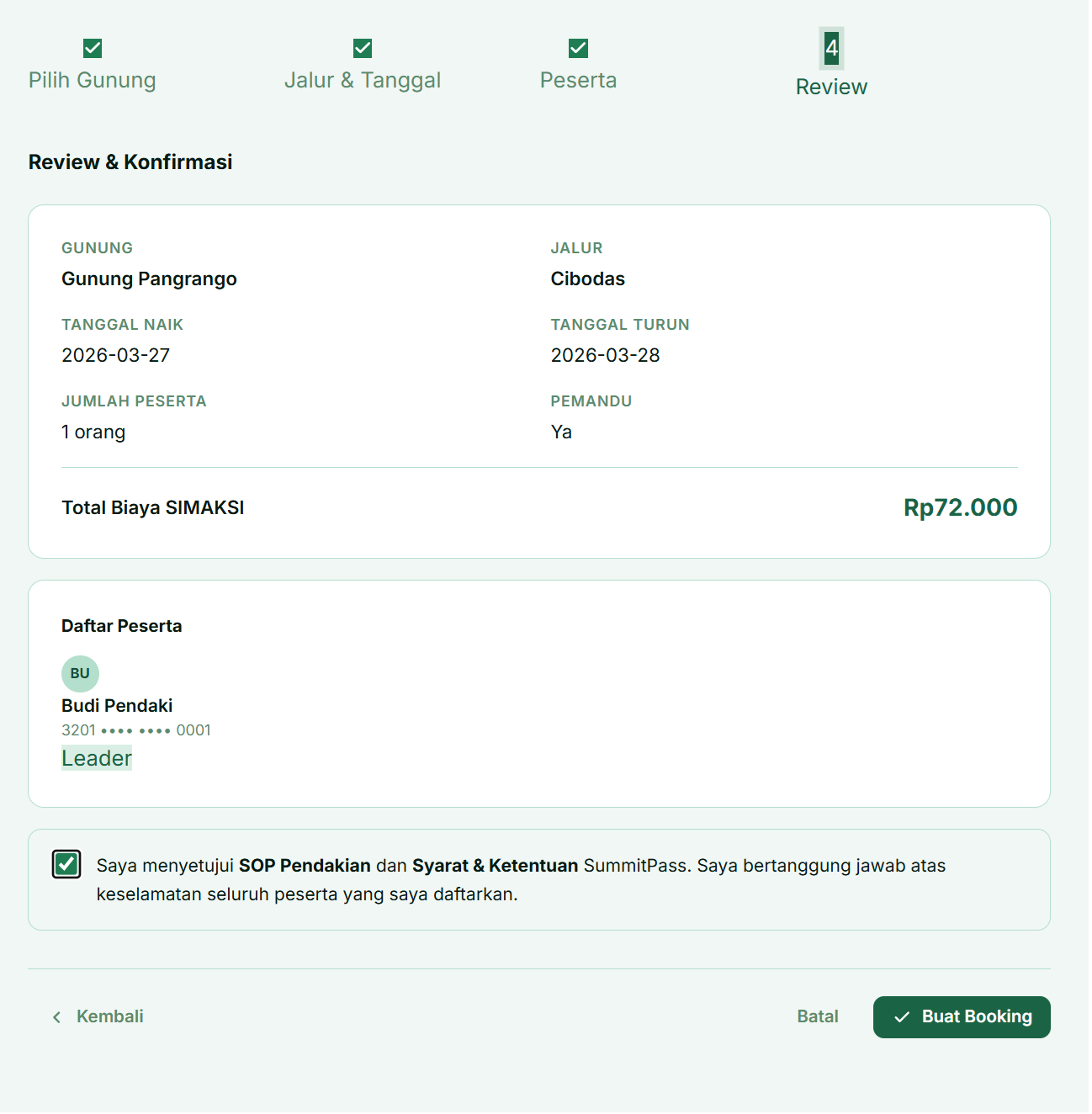Switch to the Peserta step
1092x1114 pixels.
tap(578, 80)
